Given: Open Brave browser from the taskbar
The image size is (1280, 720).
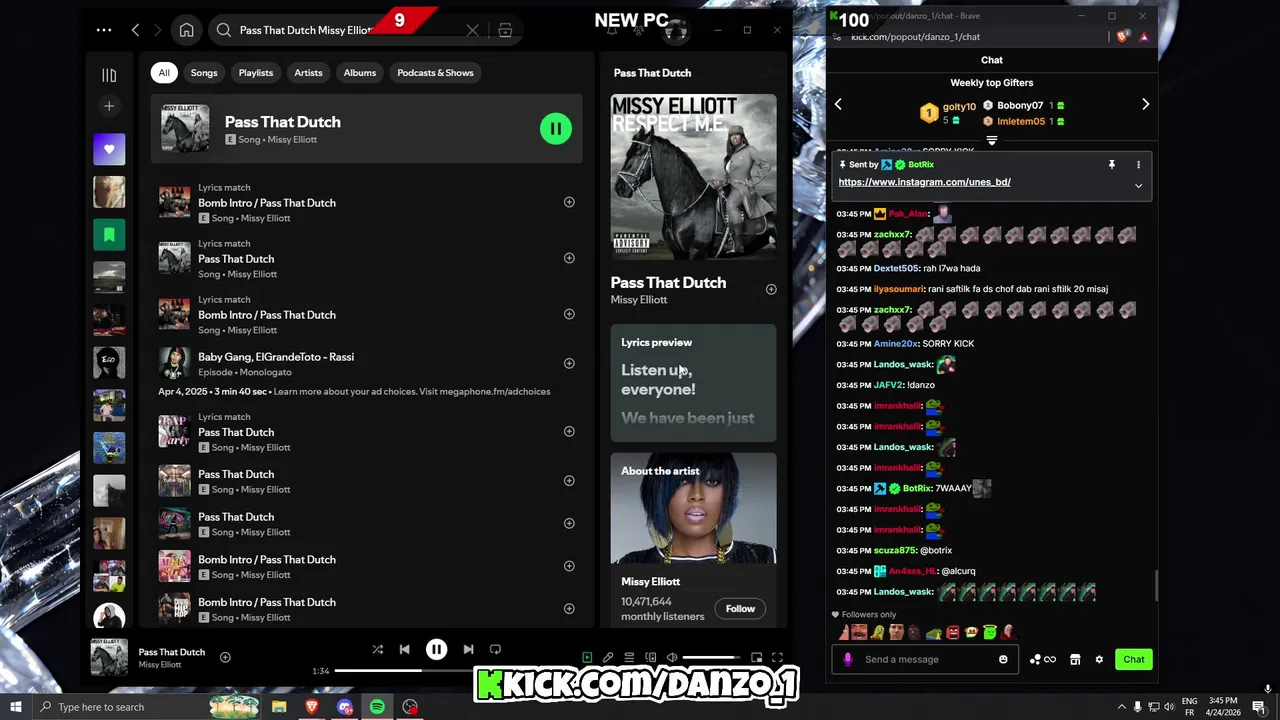Looking at the screenshot, I should click(311, 707).
